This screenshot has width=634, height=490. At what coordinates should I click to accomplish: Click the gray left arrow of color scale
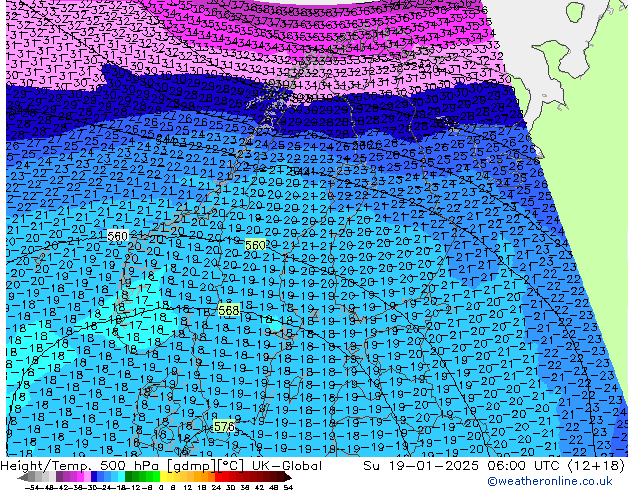(x=23, y=477)
